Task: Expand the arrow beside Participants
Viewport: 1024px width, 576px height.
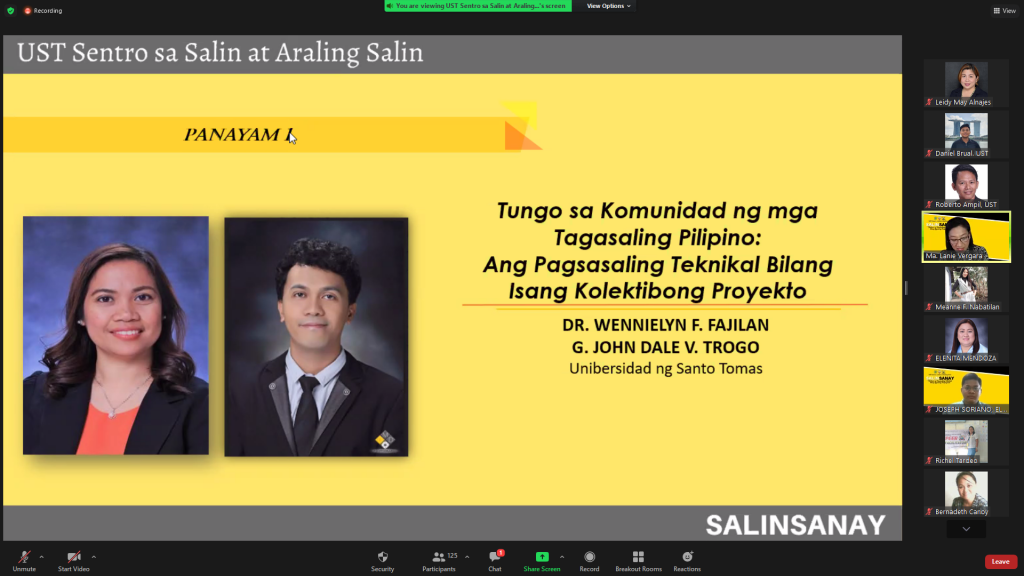Action: 467,557
